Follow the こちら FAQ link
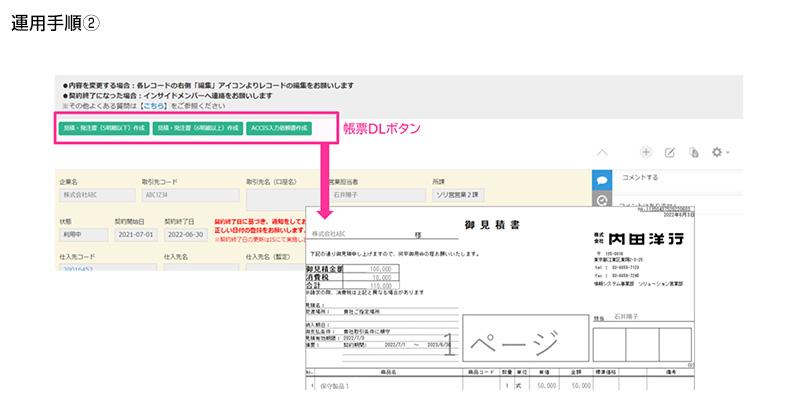Screen dimensions: 800x405 (154, 106)
